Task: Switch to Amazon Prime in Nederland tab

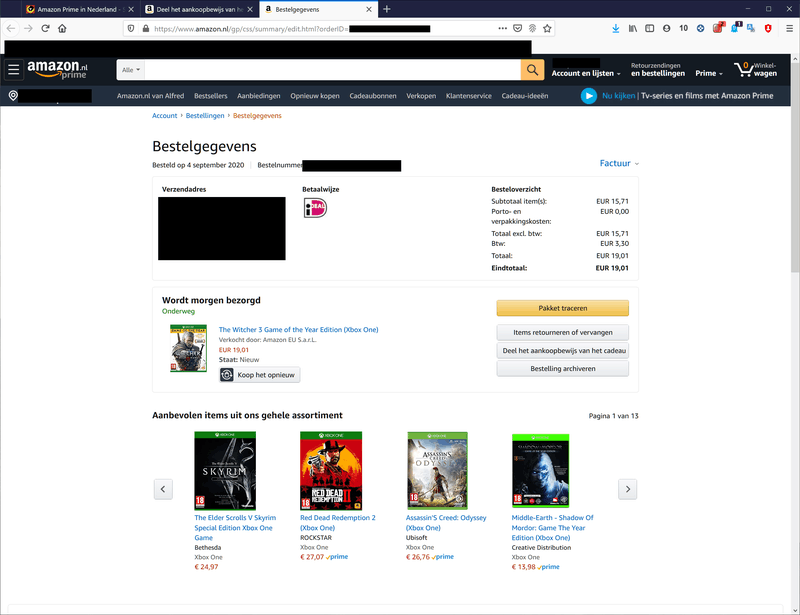Action: pos(80,9)
